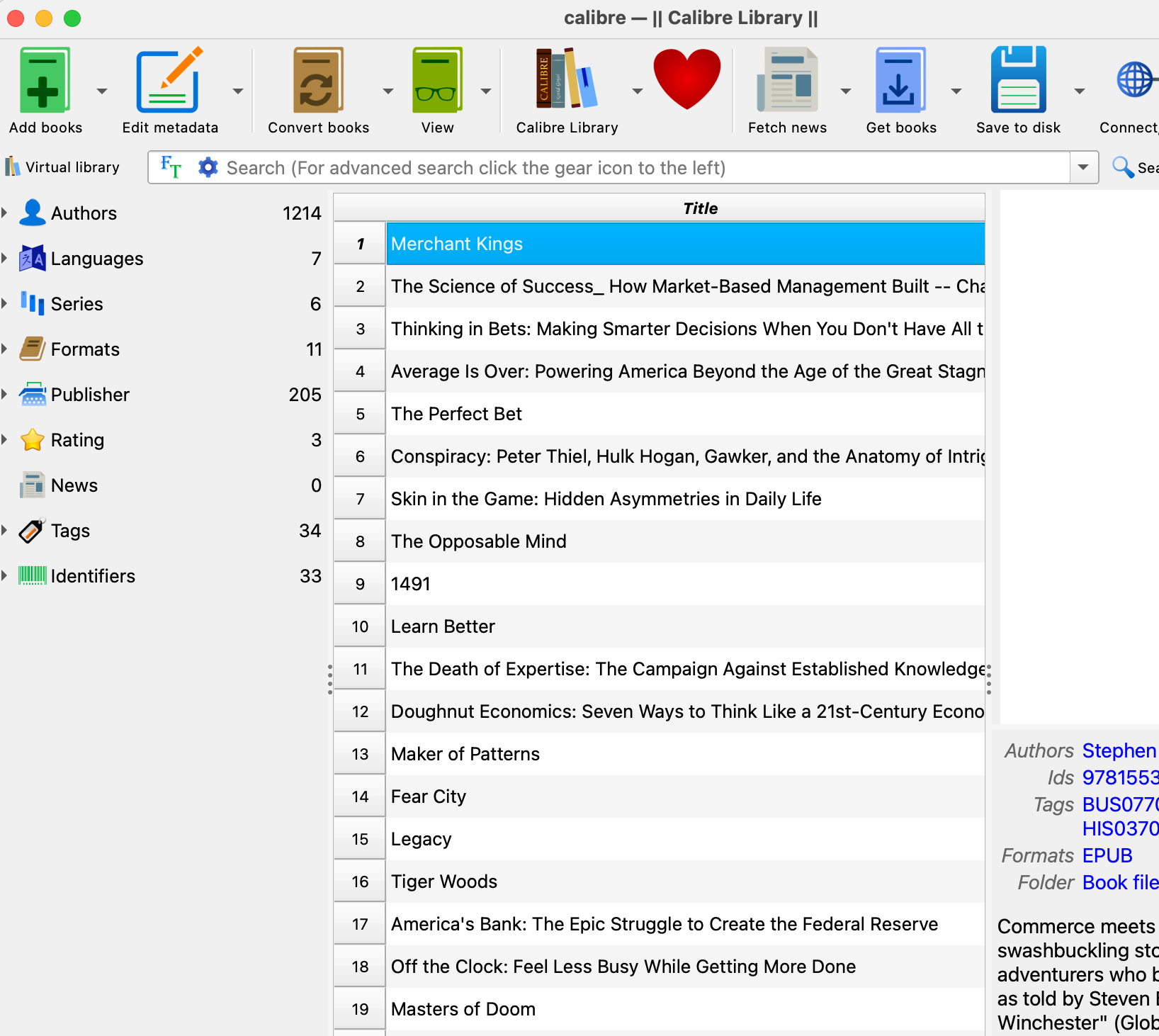This screenshot has height=1036, width=1159.
Task: Click the Languages icon in sidebar
Action: [33, 258]
